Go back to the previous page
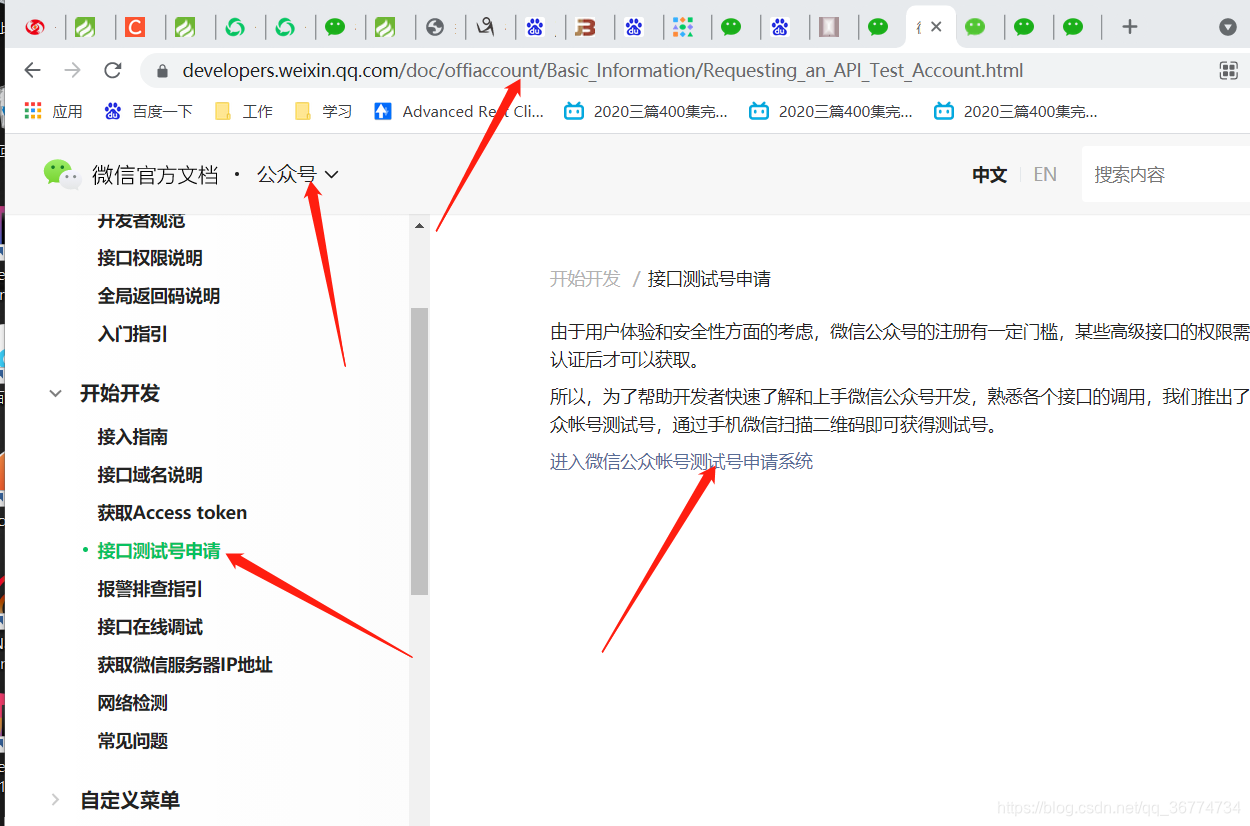The width and height of the screenshot is (1250, 826). click(x=32, y=70)
